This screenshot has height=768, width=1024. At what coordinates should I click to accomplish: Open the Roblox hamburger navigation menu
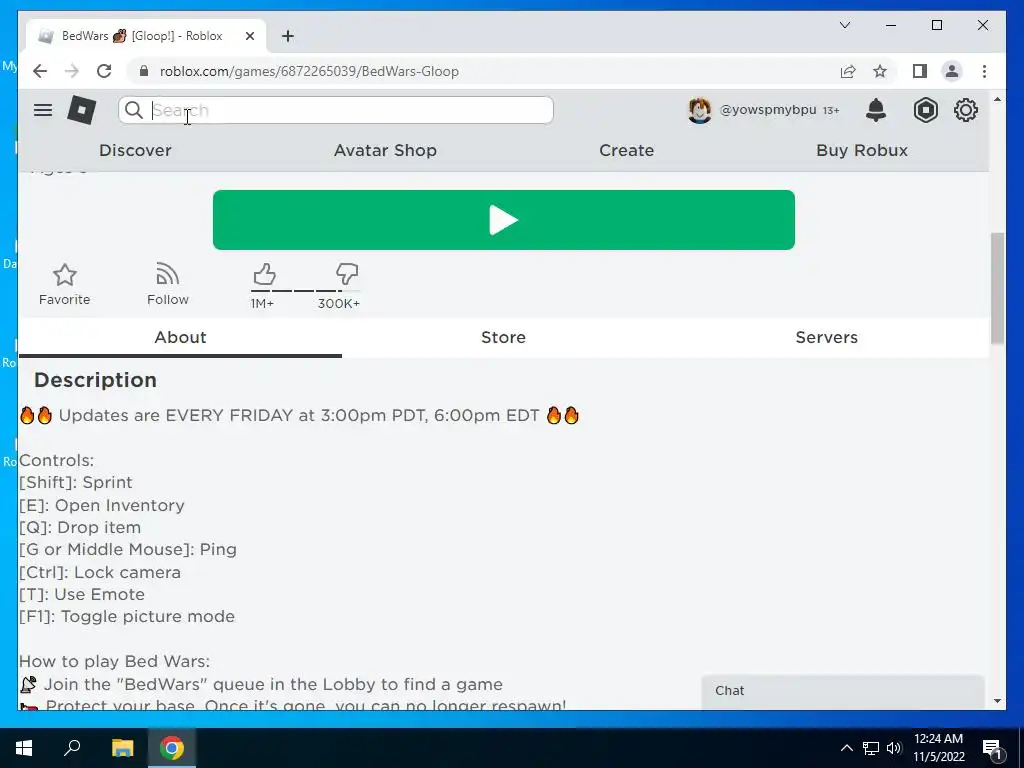pos(43,110)
